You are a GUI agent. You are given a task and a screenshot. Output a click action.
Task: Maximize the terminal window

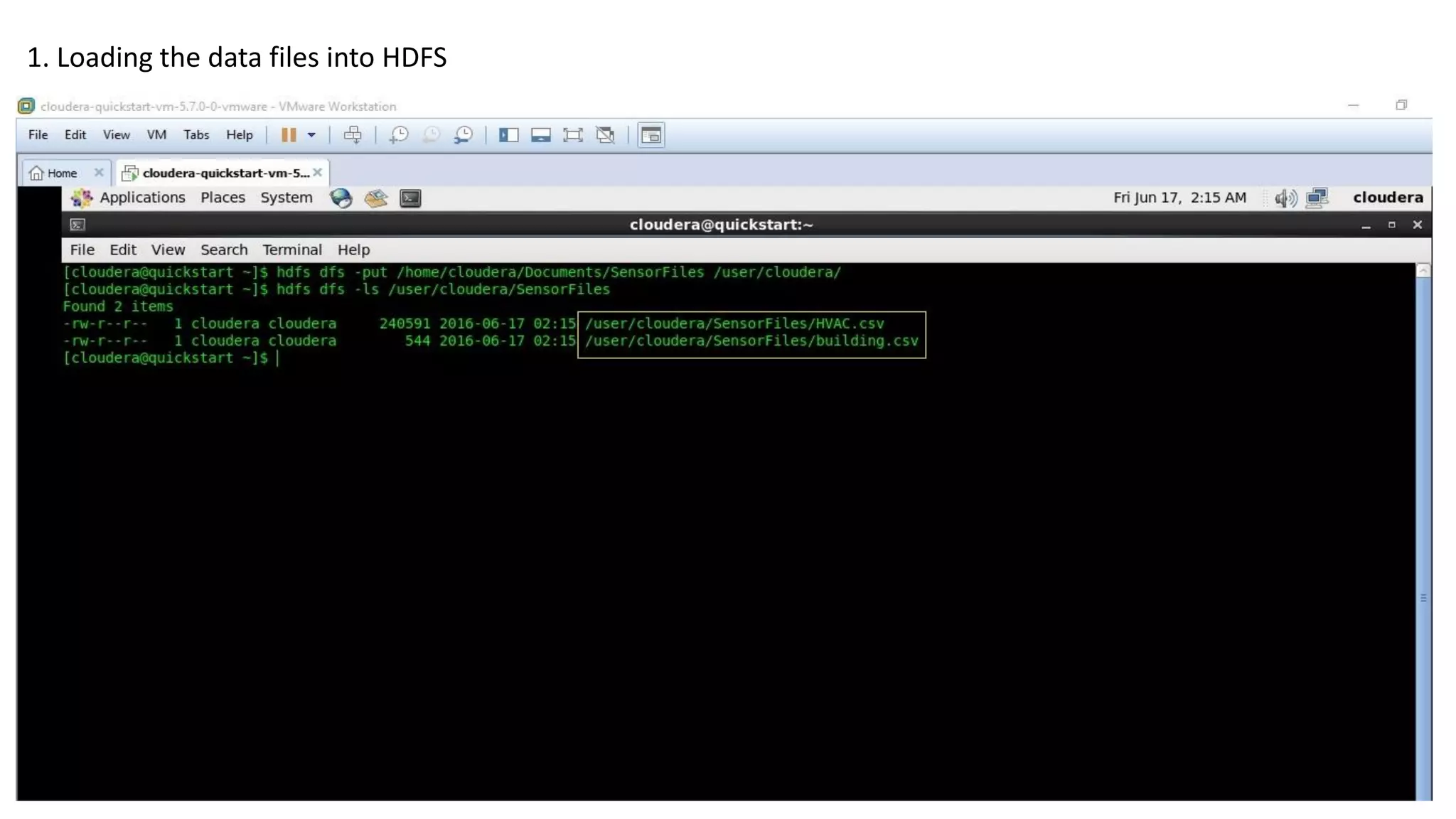1391,225
